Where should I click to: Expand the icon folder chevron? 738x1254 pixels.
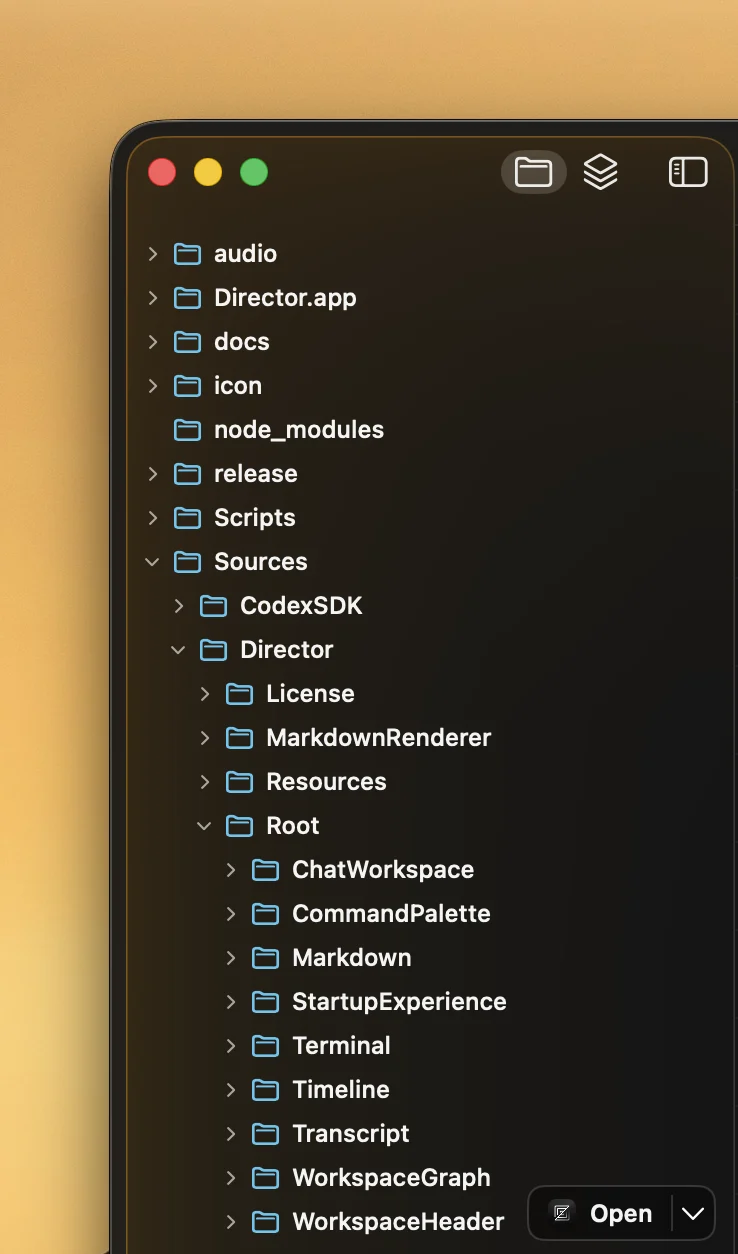(153, 386)
